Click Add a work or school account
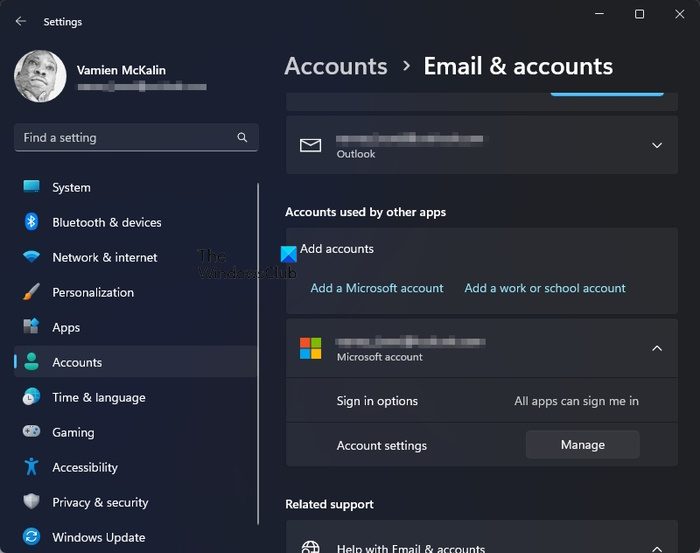This screenshot has width=700, height=553. (545, 288)
